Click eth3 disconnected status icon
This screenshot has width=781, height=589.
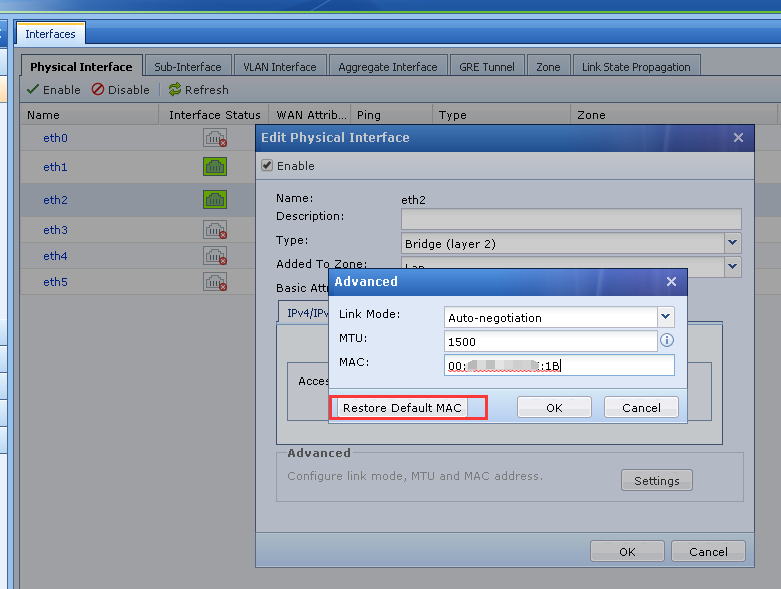(215, 230)
